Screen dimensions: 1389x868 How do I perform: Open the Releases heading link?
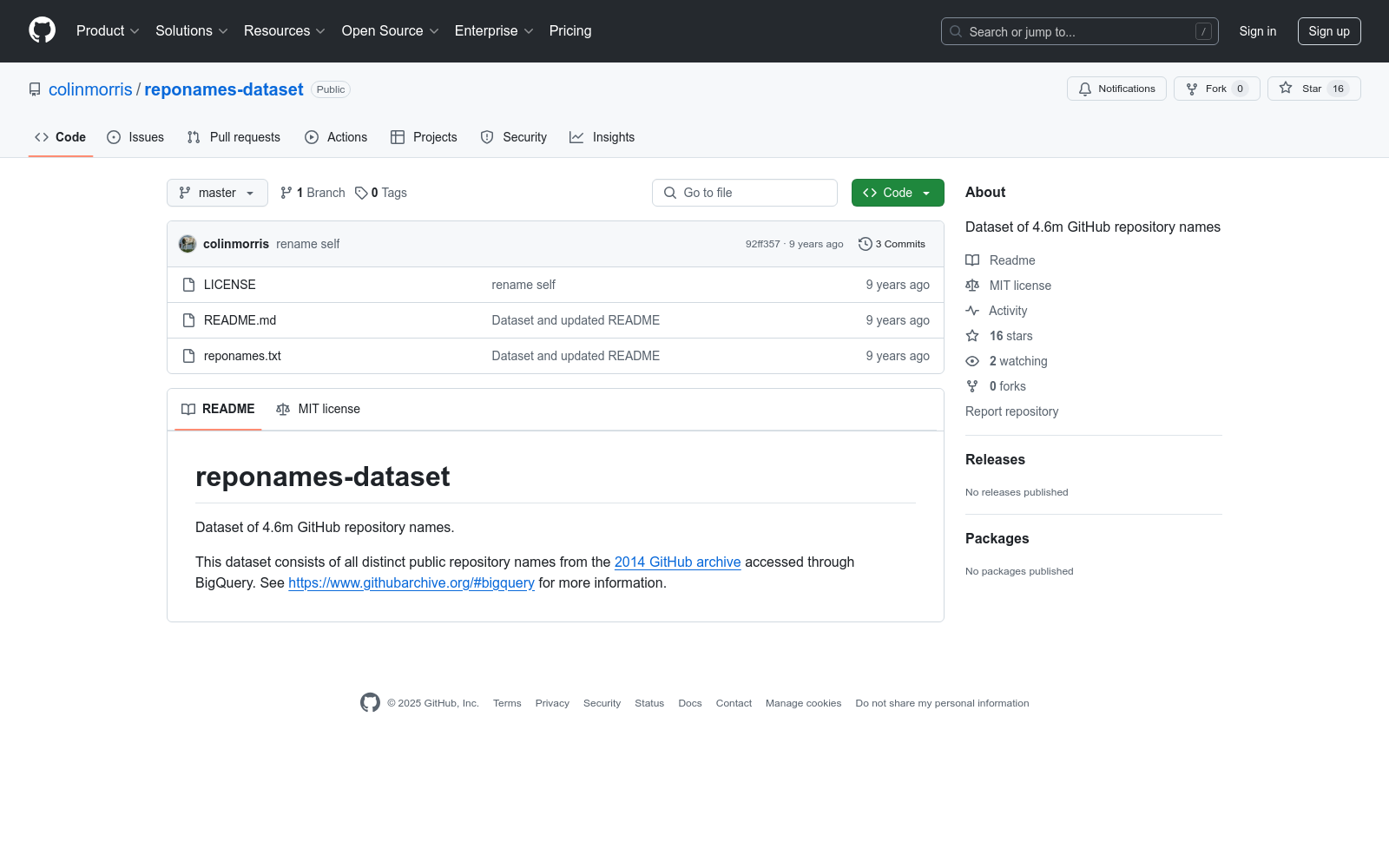click(995, 460)
